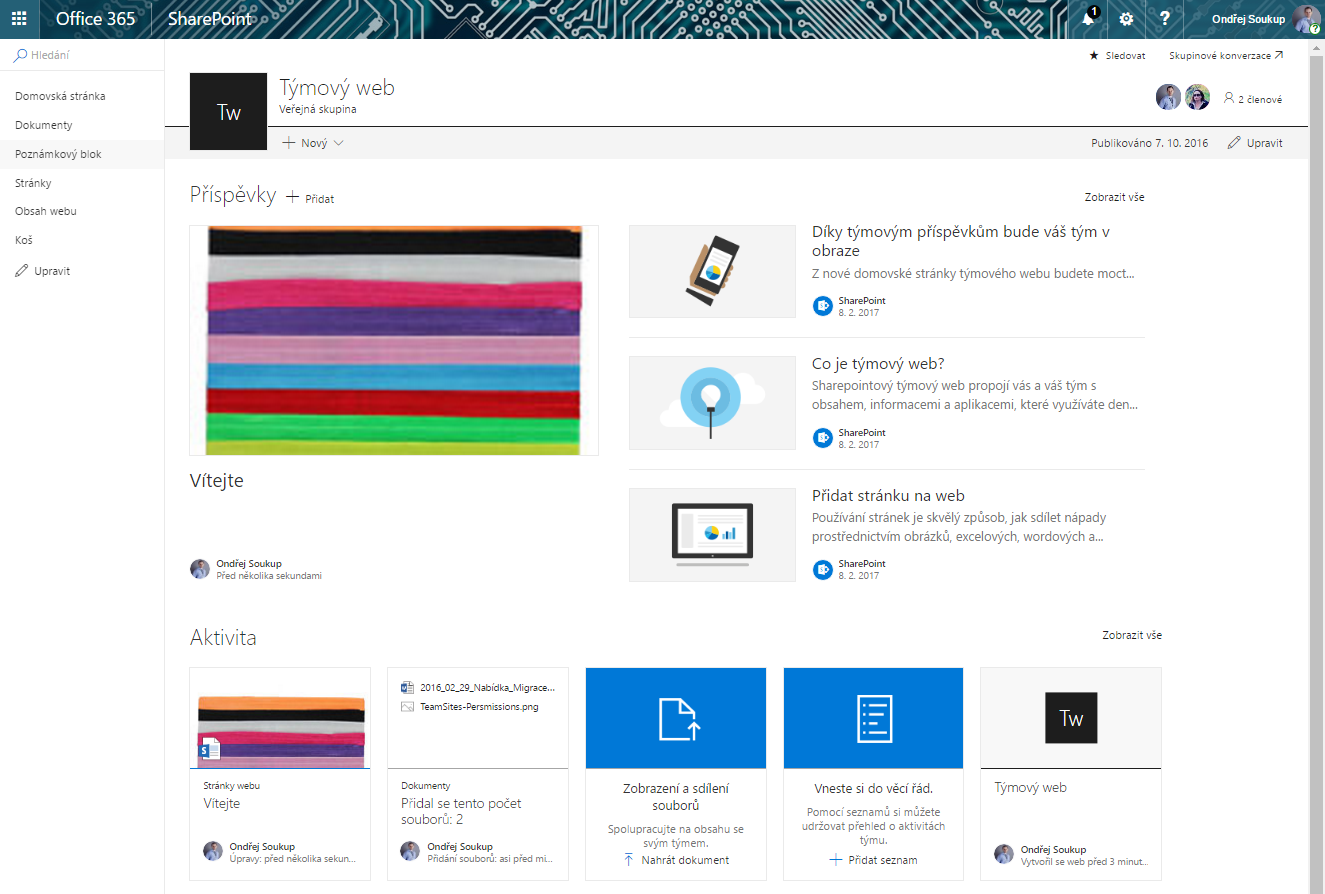The height and width of the screenshot is (894, 1325).
Task: Open 'Co je týmový web?' article title
Action: click(878, 364)
